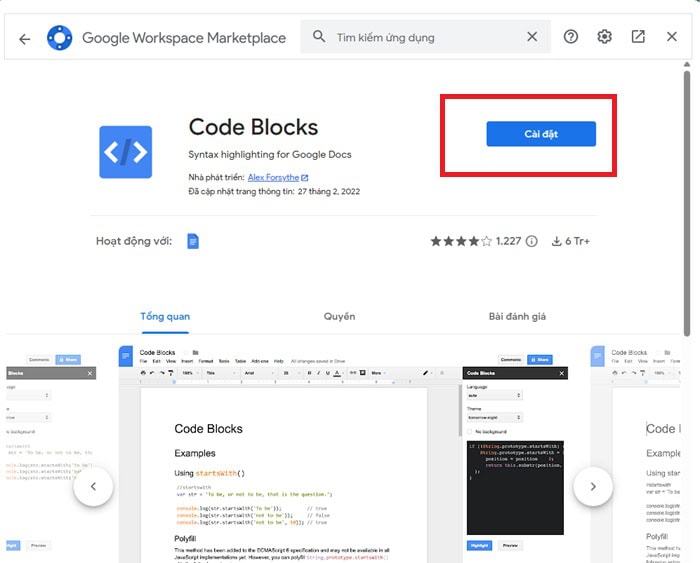Open the help question mark icon
Viewport: 700px width, 563px height.
click(571, 37)
